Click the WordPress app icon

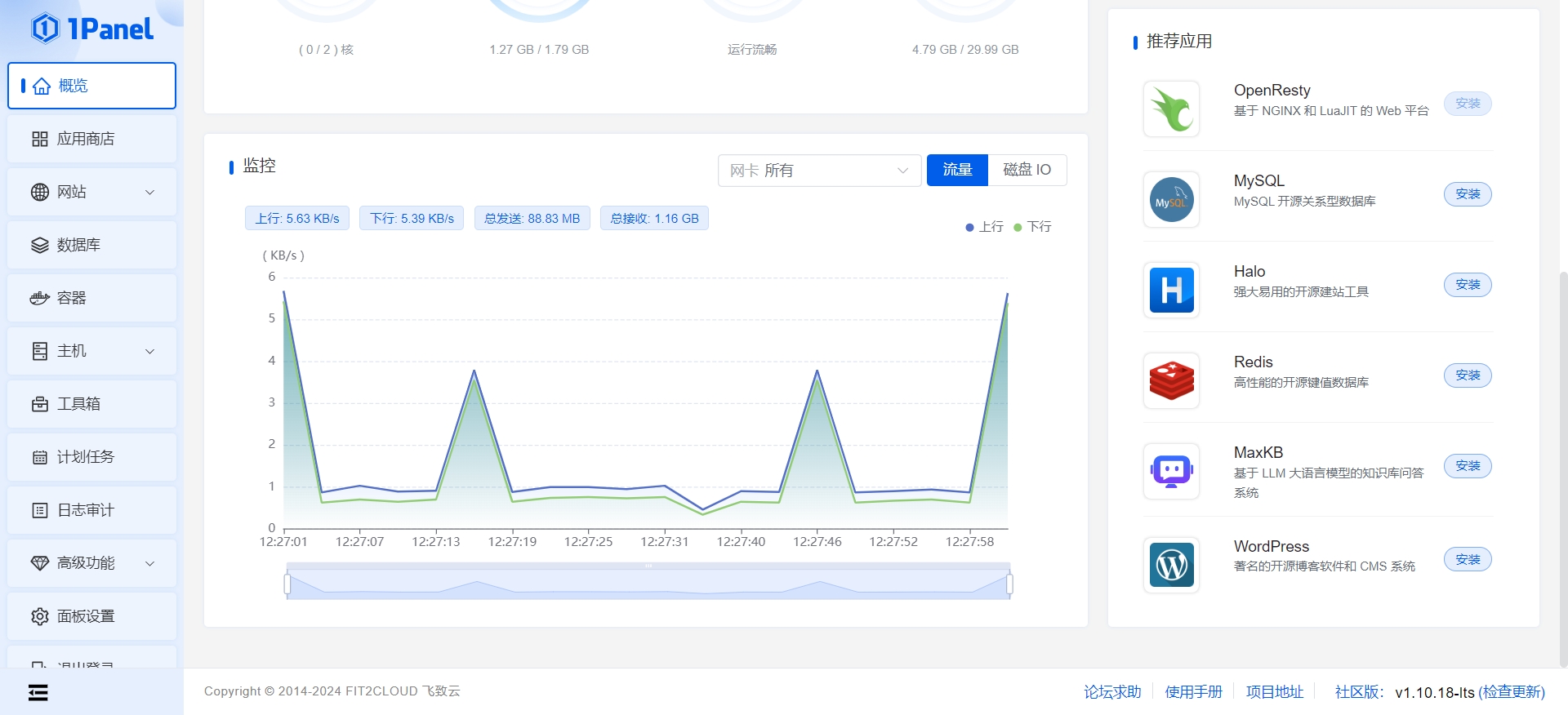point(1171,564)
